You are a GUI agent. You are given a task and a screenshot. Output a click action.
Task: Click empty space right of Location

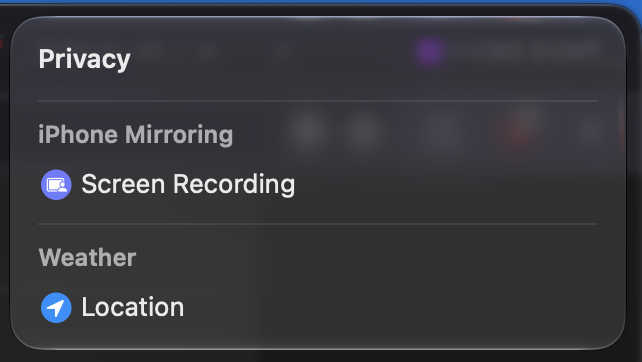click(x=391, y=308)
